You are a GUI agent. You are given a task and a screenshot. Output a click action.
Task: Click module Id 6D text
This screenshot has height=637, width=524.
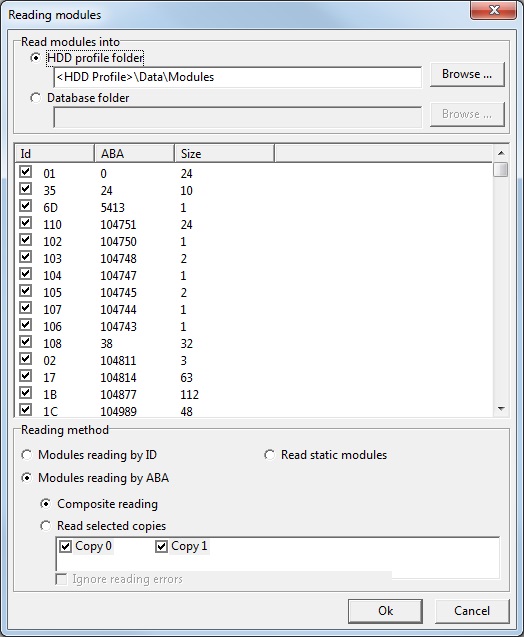coord(50,208)
